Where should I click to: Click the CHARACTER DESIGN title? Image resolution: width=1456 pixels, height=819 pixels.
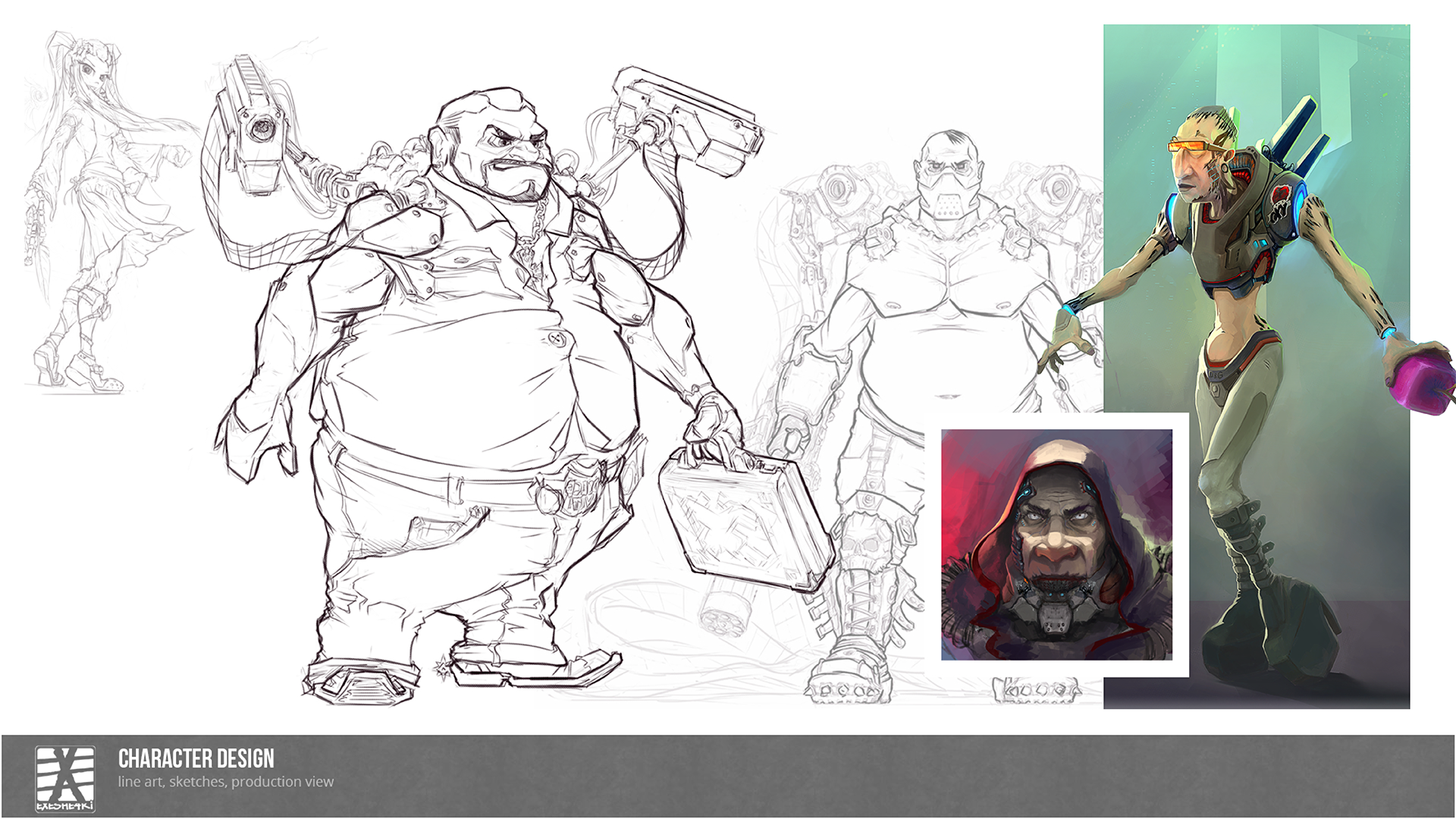tap(196, 758)
